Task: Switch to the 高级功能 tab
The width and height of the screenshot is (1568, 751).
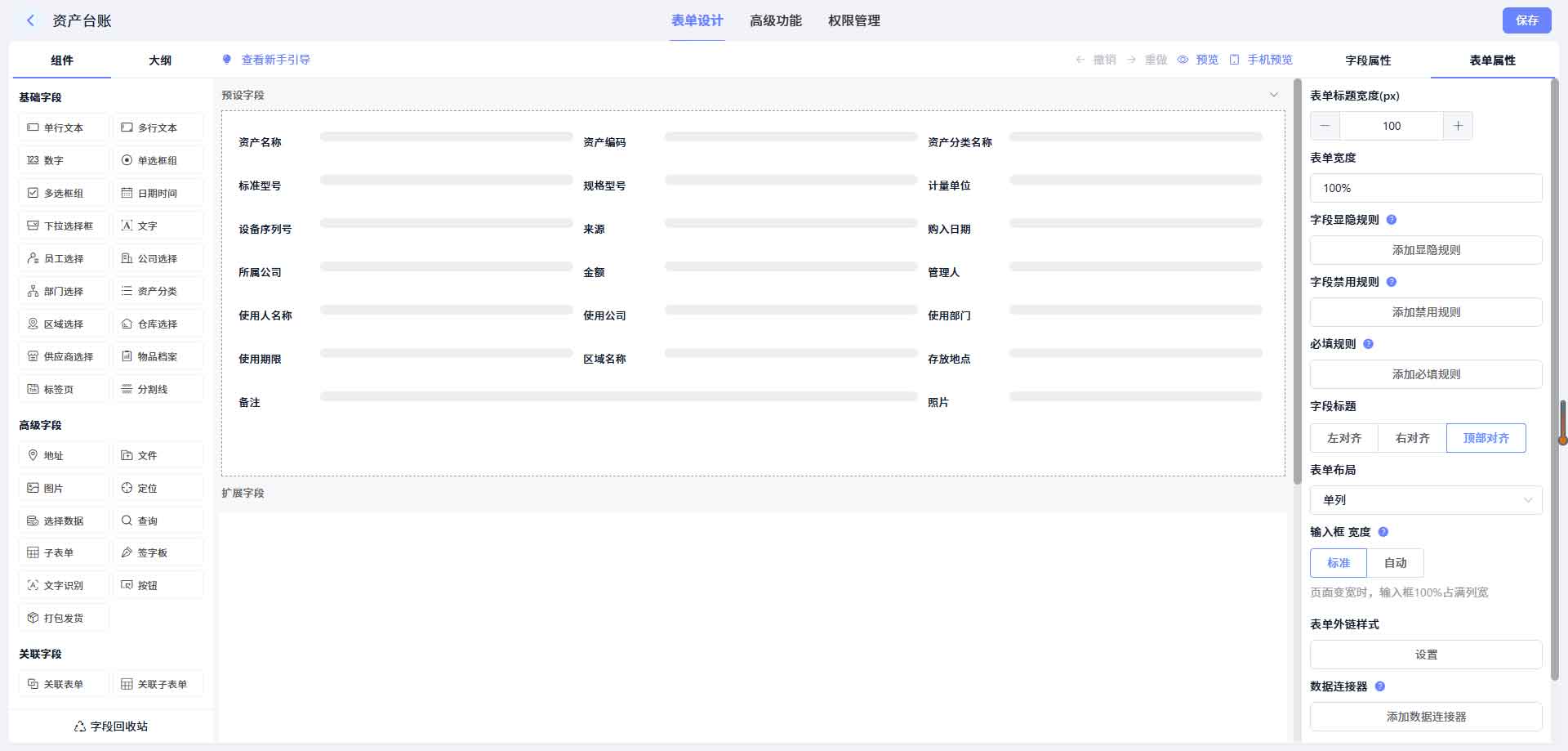Action: click(x=776, y=20)
